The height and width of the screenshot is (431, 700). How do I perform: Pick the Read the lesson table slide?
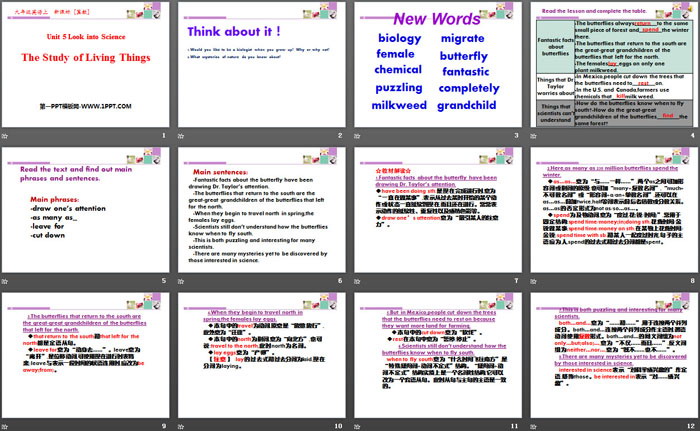pos(611,72)
